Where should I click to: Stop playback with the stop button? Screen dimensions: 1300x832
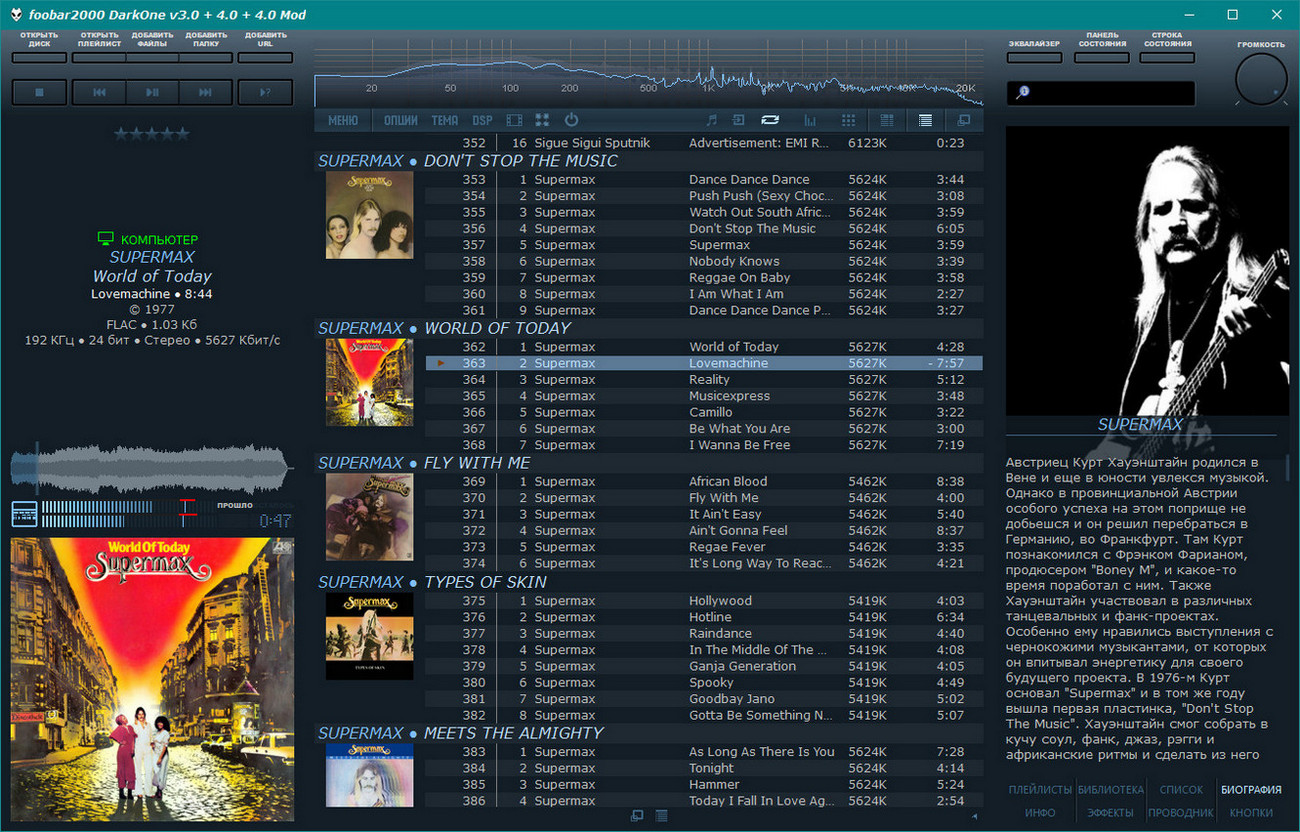tap(39, 92)
